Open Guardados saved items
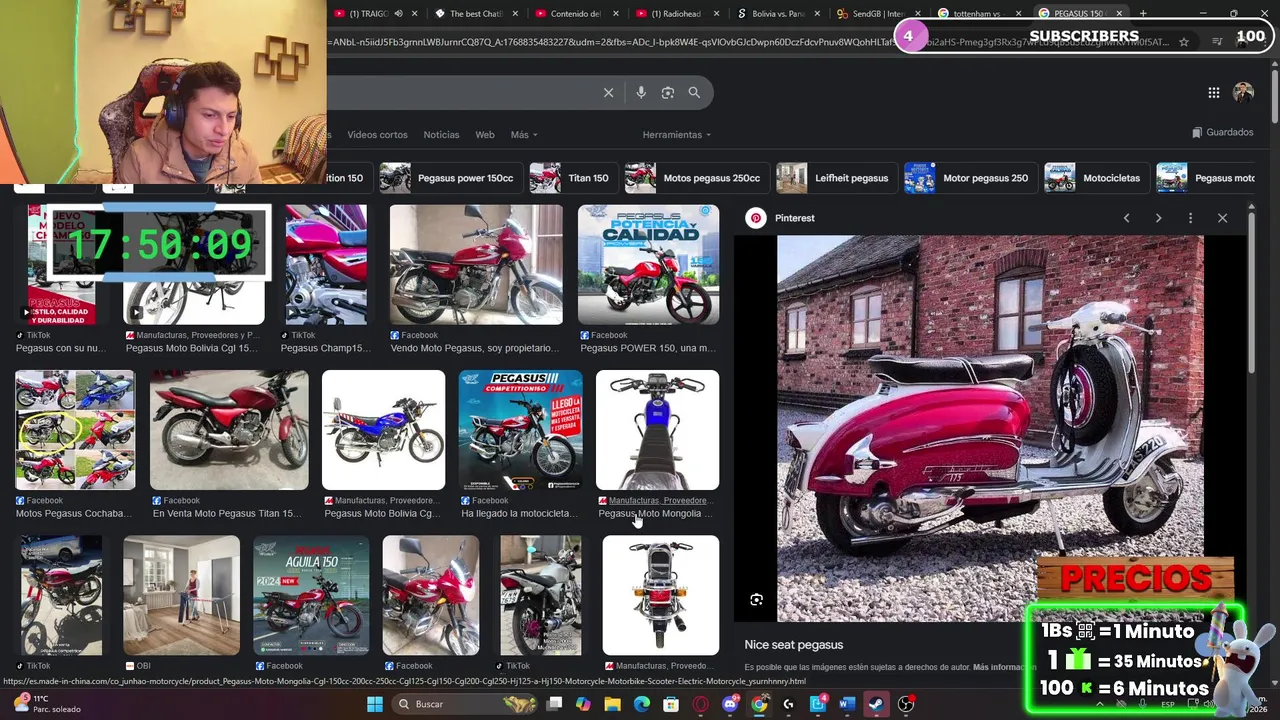 pyautogui.click(x=1222, y=132)
